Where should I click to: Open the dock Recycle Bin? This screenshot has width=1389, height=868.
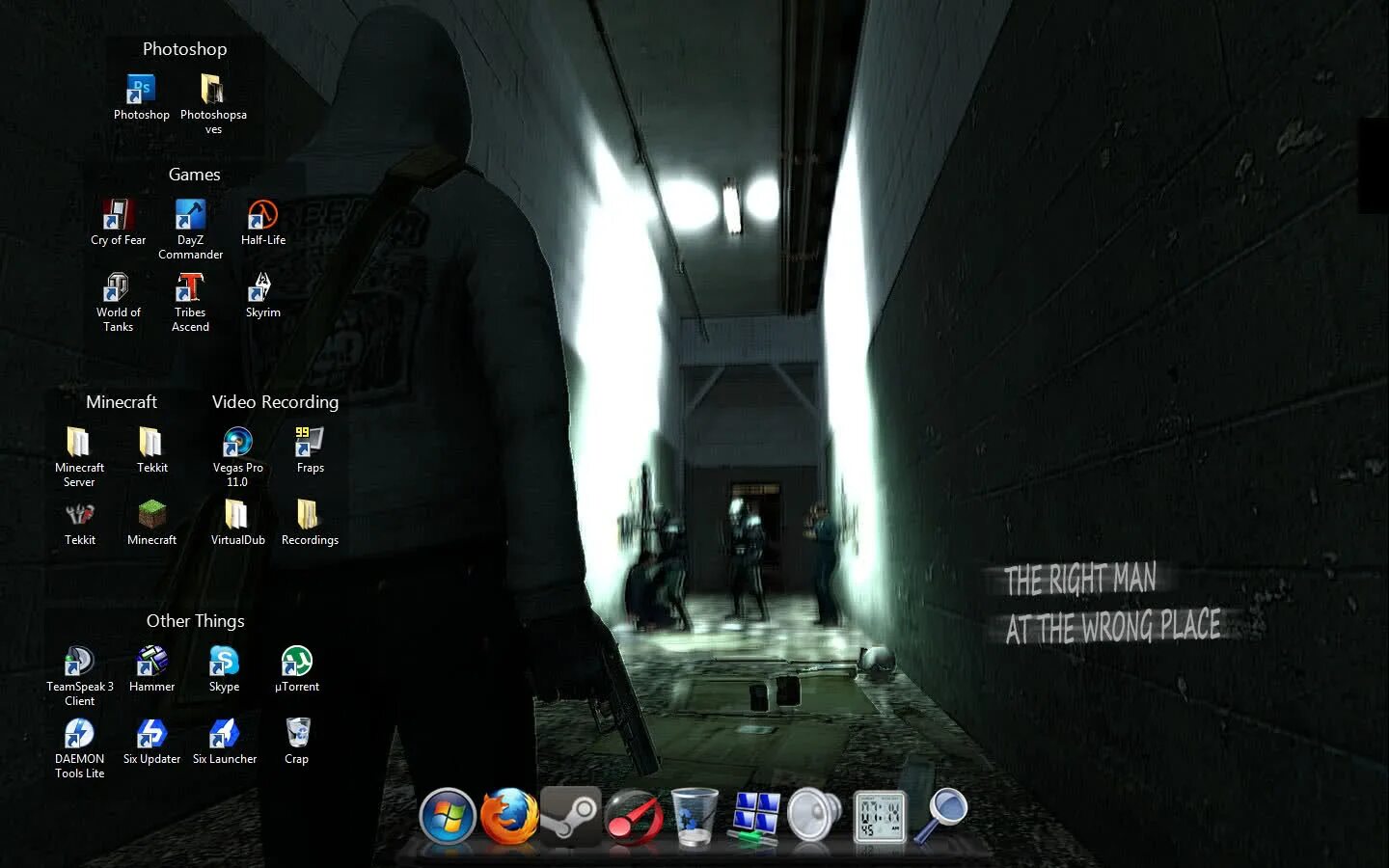click(694, 817)
